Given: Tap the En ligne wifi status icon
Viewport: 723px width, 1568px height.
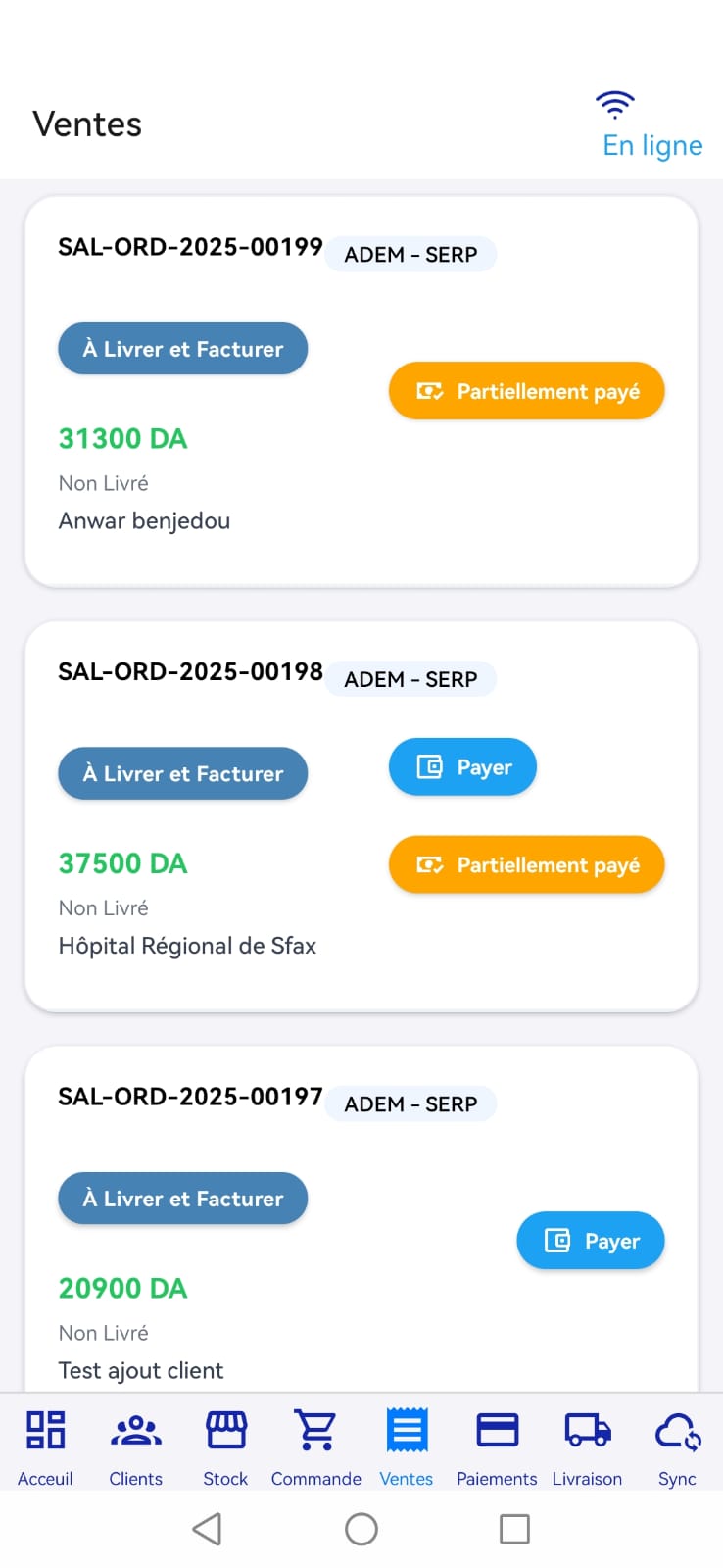Looking at the screenshot, I should pyautogui.click(x=615, y=104).
